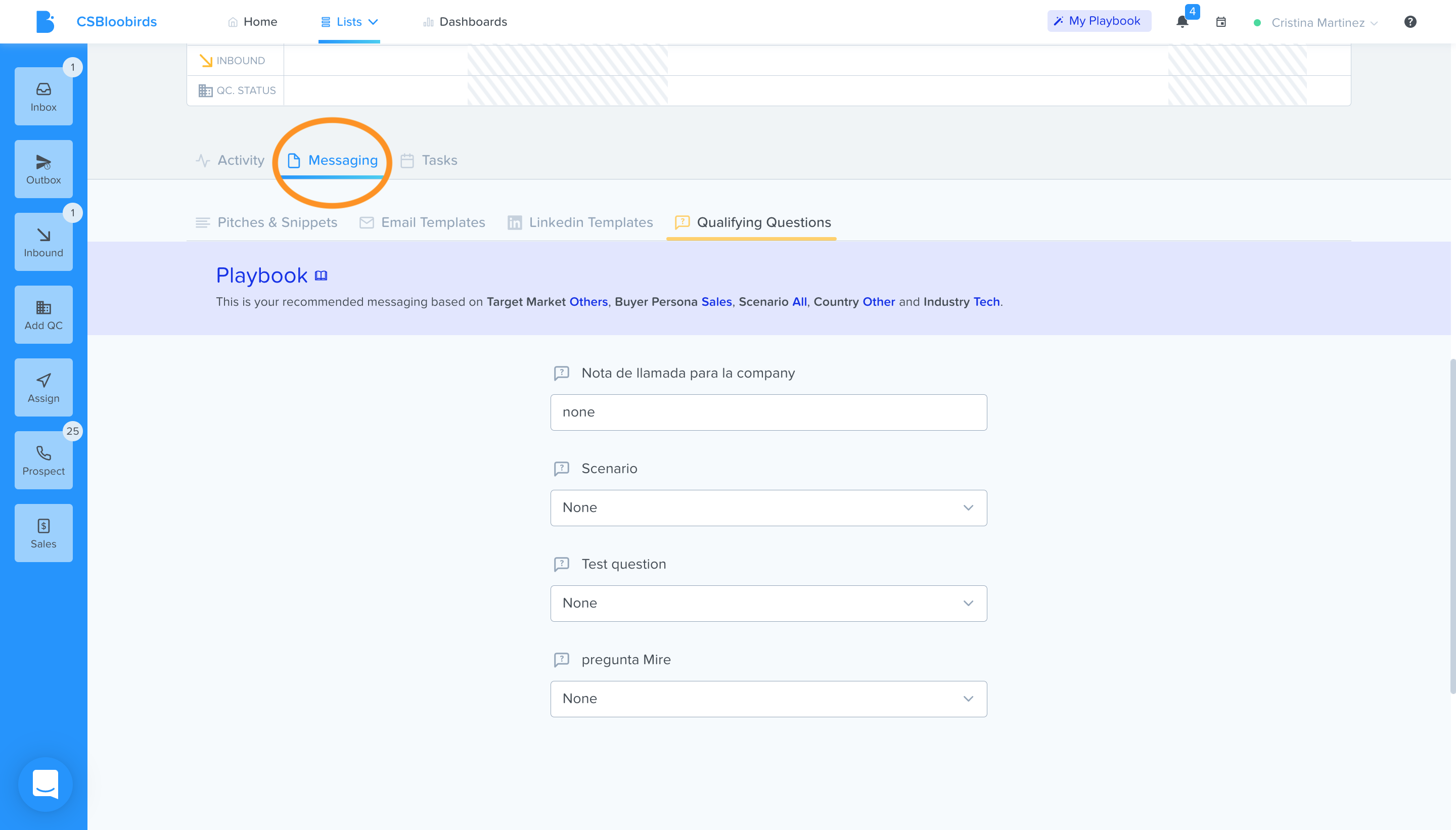Click the Target Market Others link

[x=588, y=302]
